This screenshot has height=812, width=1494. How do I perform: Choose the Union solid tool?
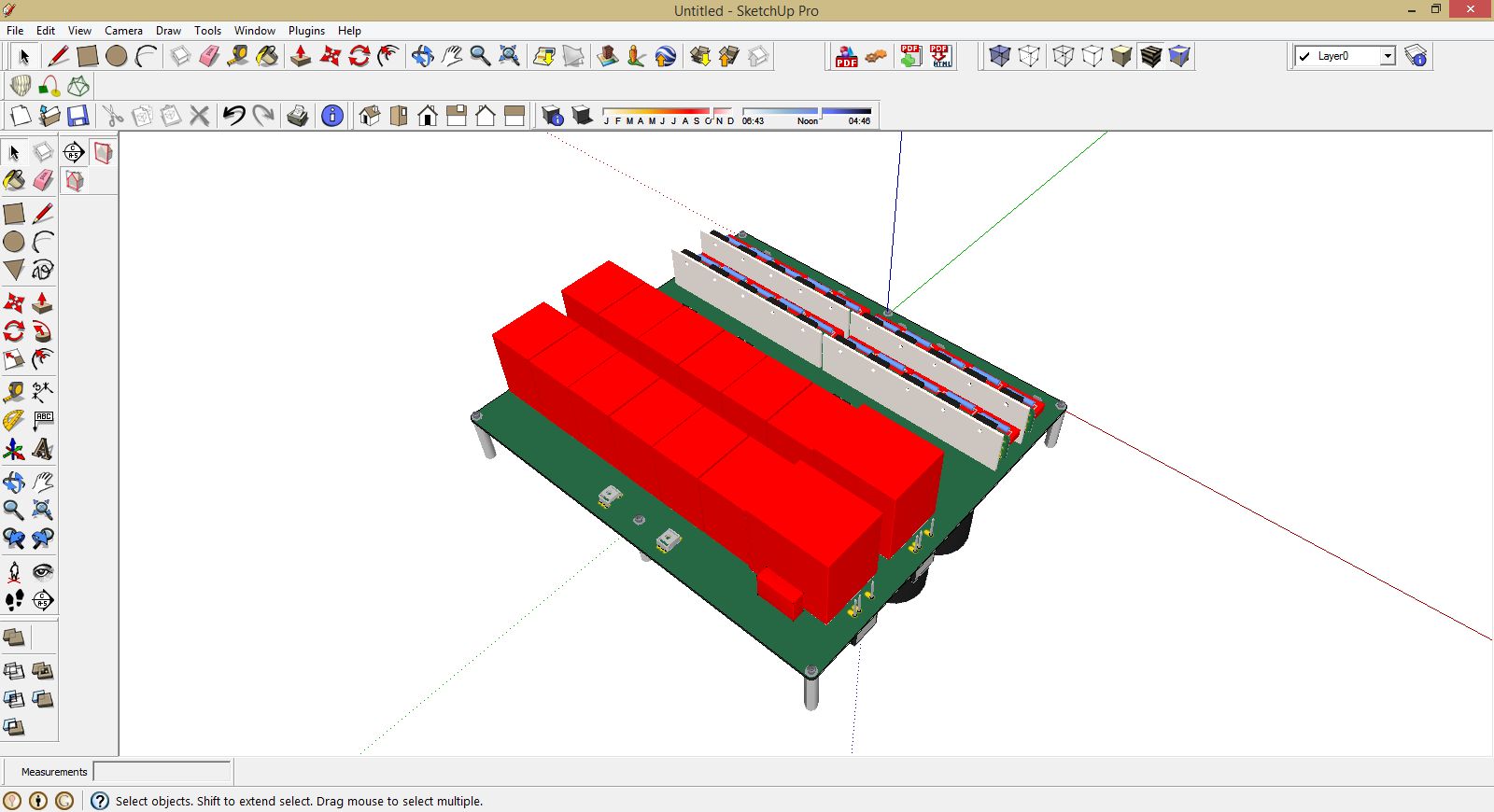click(43, 671)
